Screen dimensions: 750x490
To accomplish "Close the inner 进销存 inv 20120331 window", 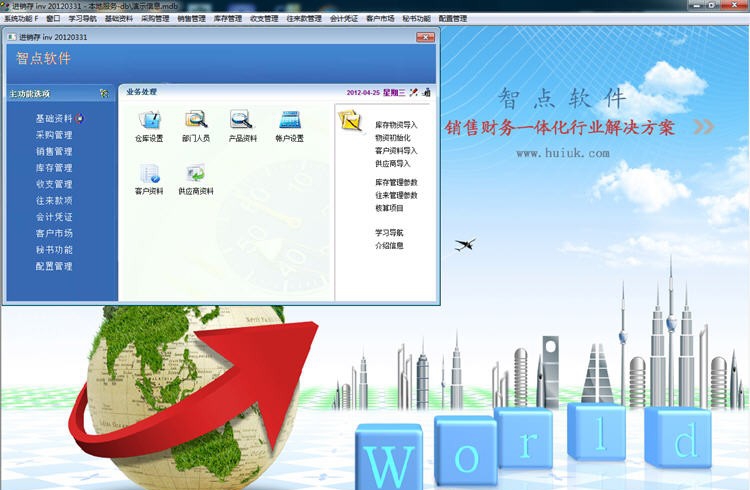I will [x=425, y=37].
